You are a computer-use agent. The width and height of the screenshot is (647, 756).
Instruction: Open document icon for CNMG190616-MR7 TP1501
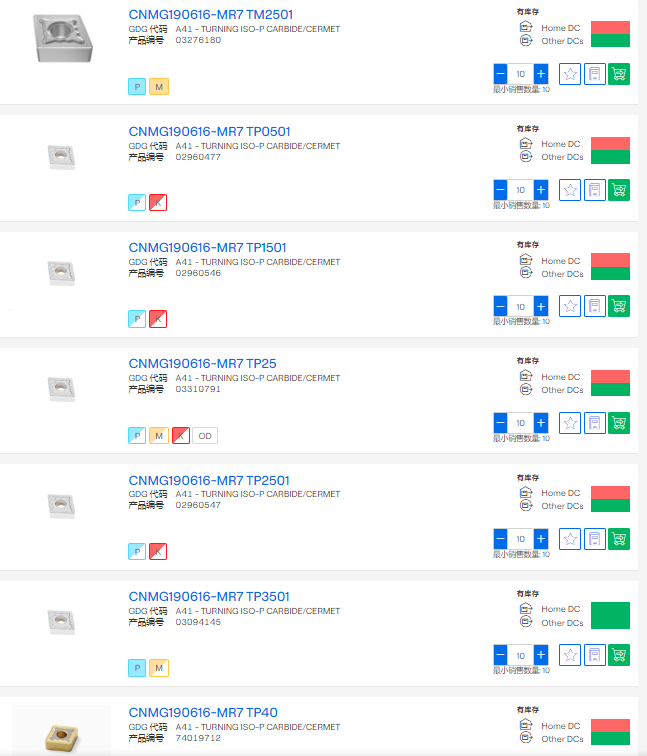[x=595, y=306]
